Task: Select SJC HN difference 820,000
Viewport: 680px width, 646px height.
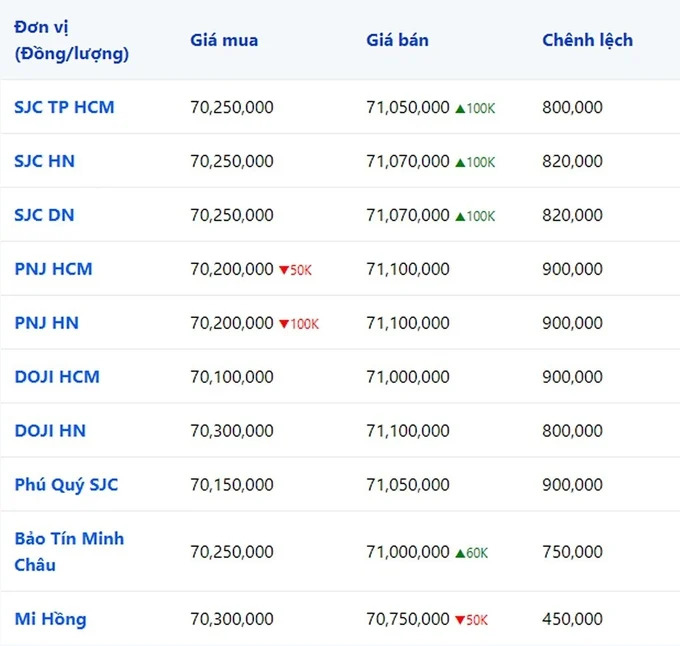Action: [x=572, y=161]
